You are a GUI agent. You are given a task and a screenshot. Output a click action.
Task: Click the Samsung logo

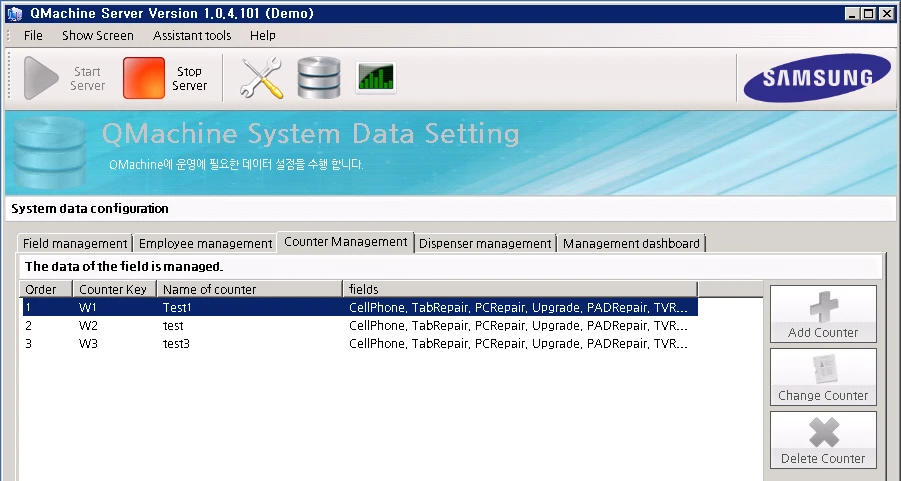[817, 78]
